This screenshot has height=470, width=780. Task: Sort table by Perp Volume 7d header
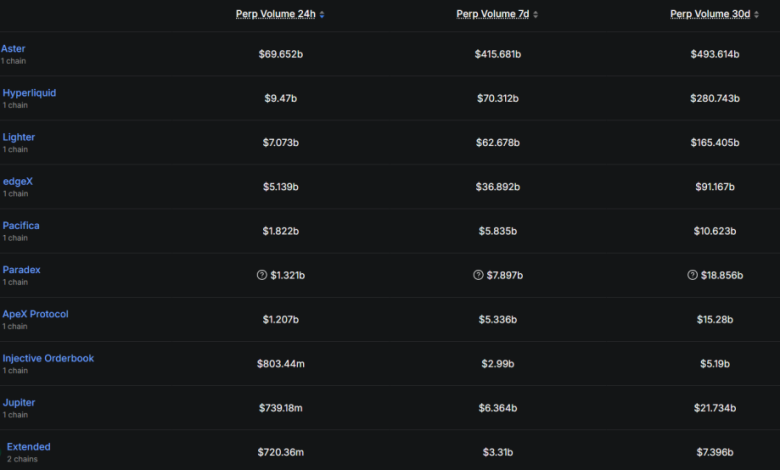coord(492,14)
